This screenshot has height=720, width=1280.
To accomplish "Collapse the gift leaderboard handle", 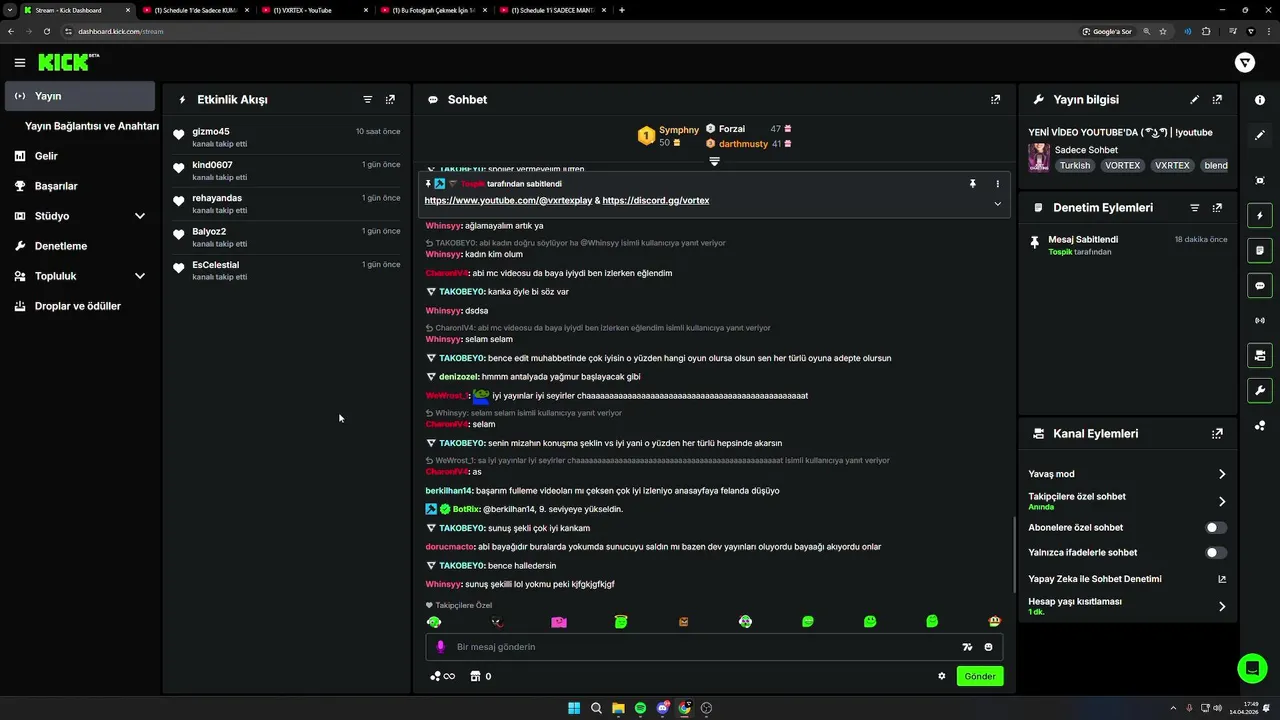I will (x=714, y=161).
